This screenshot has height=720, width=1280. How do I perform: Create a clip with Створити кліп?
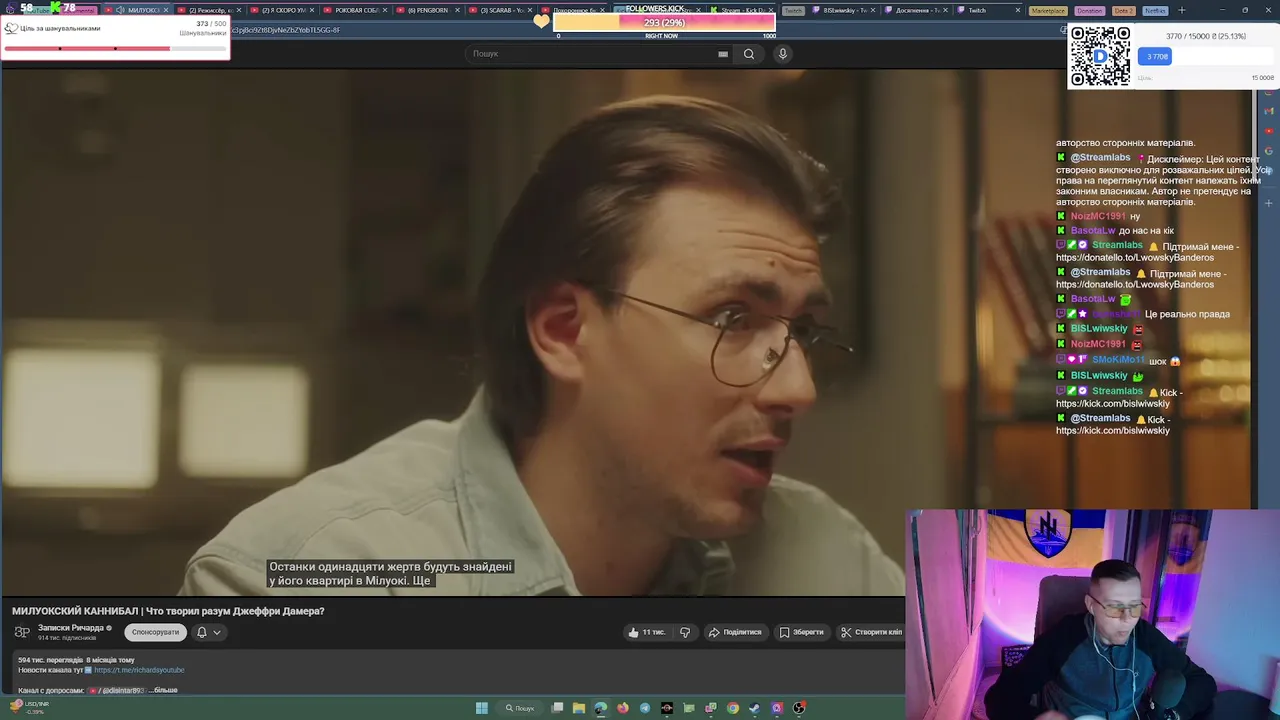pos(871,632)
